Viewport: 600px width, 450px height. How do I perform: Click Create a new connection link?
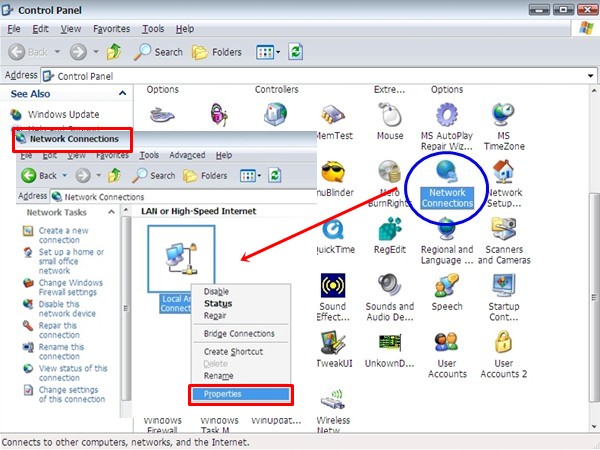click(x=63, y=235)
